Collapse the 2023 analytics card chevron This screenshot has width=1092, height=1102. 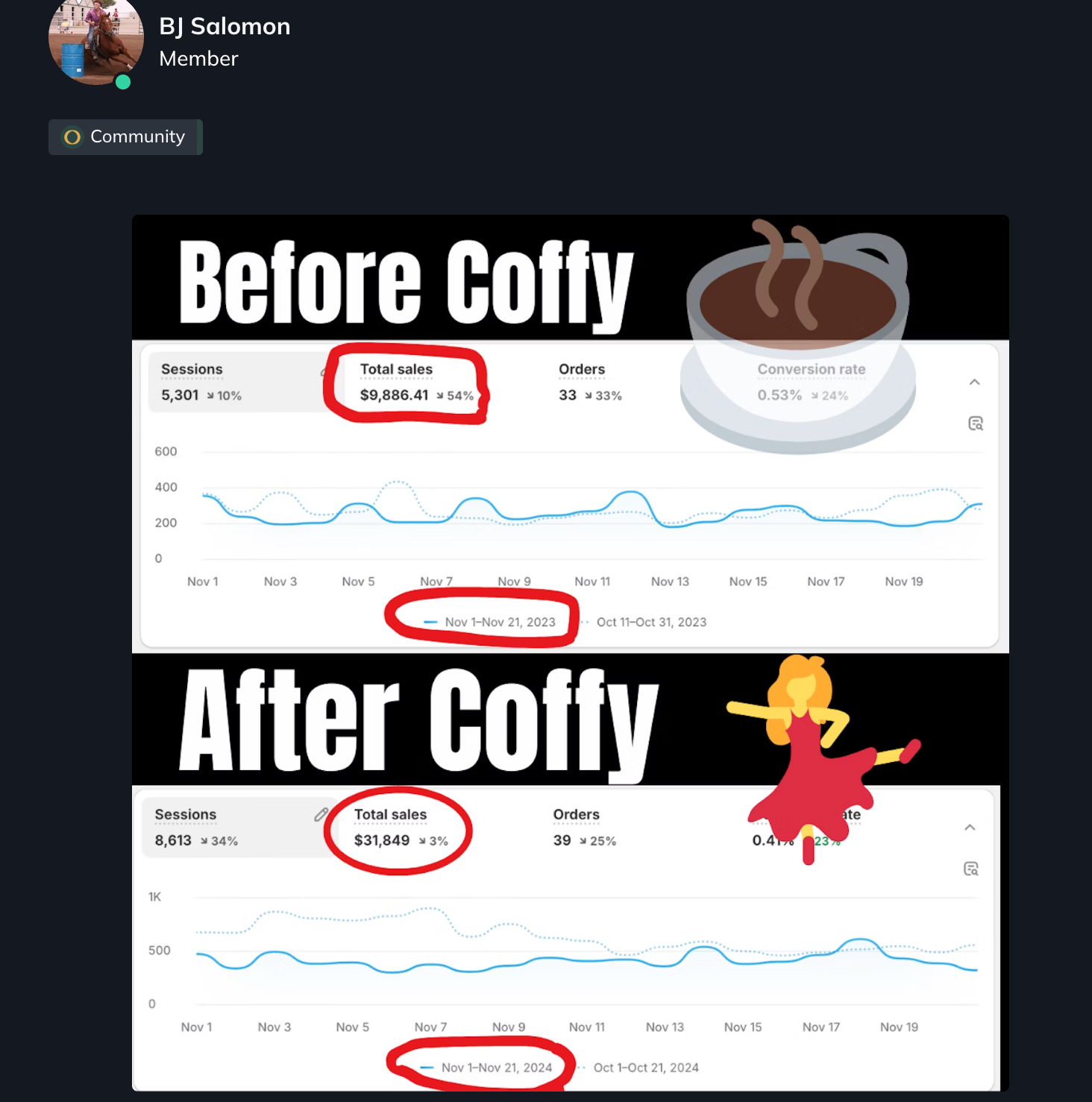coord(974,382)
